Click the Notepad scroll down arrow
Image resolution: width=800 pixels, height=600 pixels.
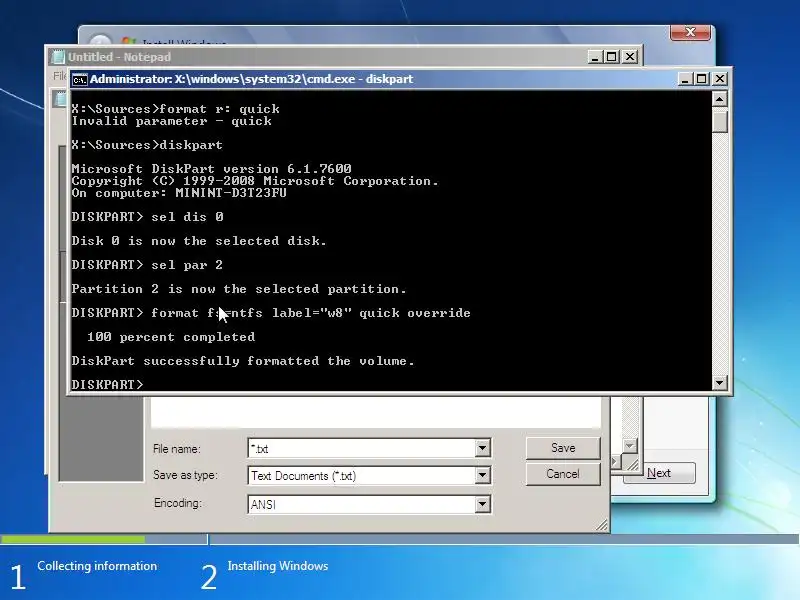[630, 445]
